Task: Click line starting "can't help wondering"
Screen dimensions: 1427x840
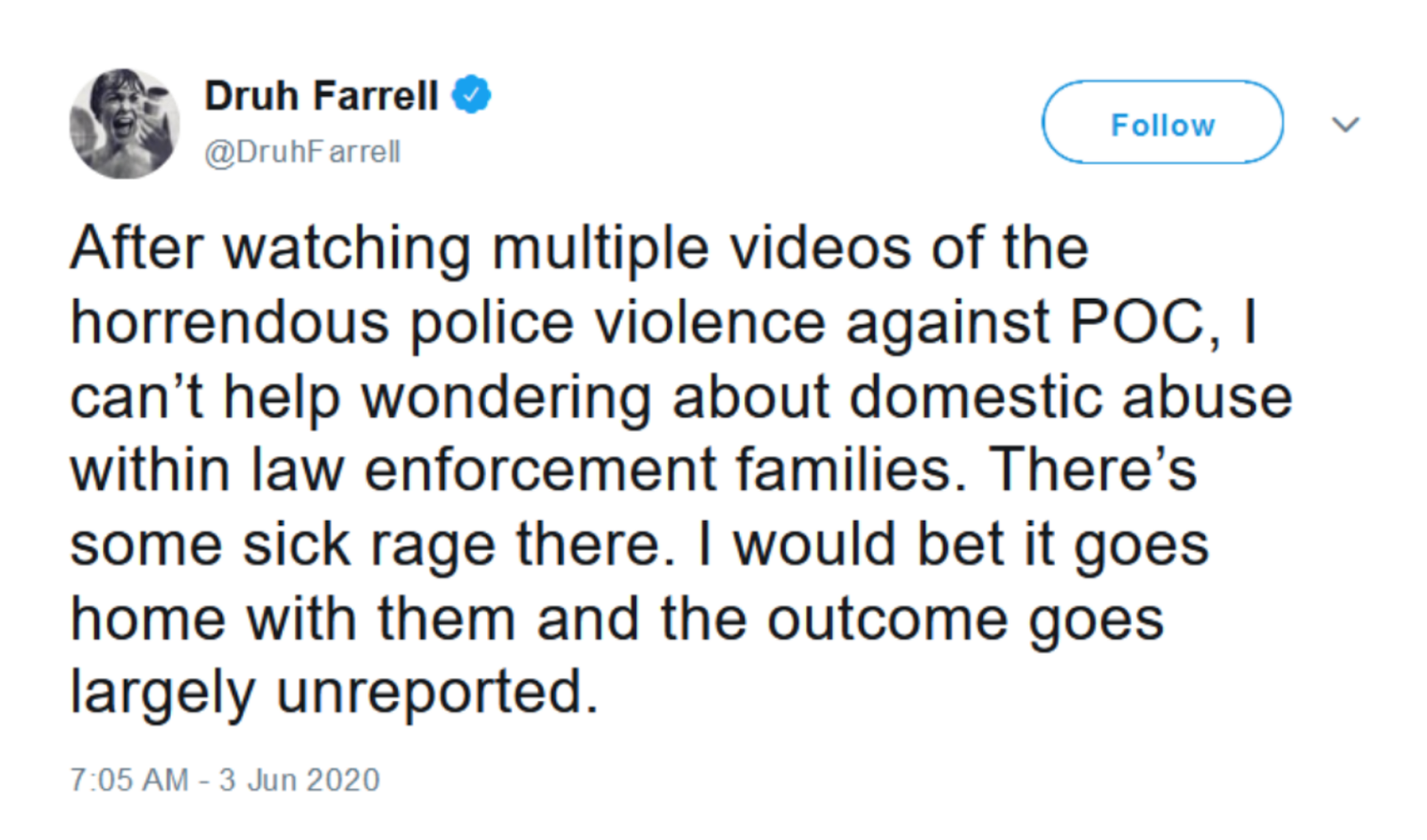Action: pos(681,397)
